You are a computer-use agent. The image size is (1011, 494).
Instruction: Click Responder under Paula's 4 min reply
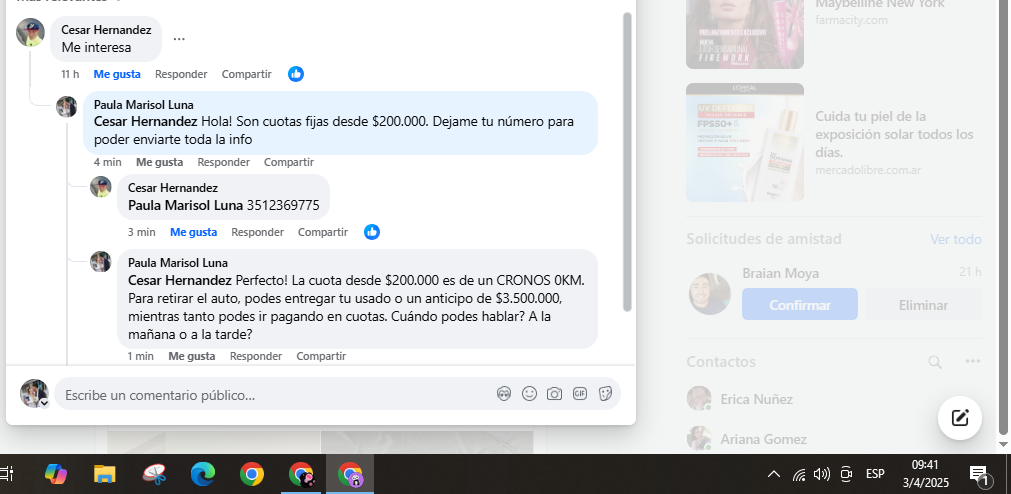tap(224, 163)
